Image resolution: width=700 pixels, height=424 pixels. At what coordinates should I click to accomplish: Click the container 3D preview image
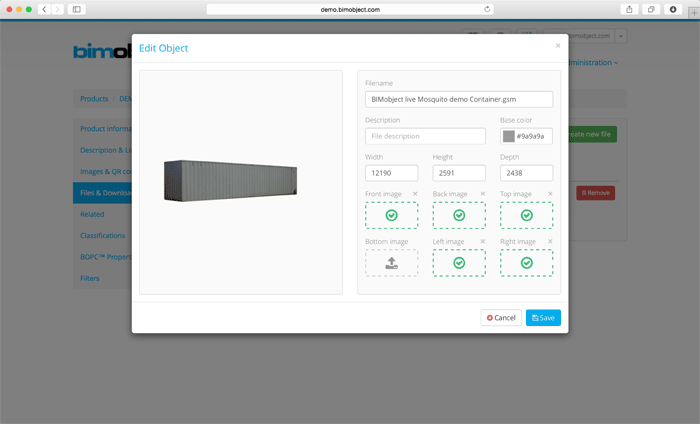click(230, 183)
